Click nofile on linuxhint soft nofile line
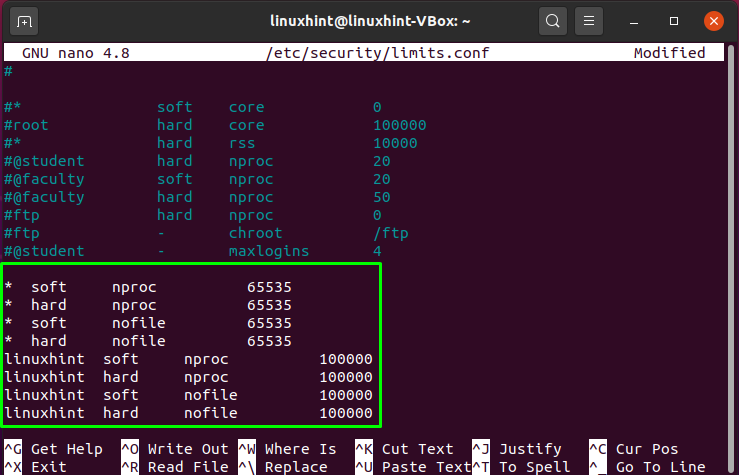This screenshot has height=475, width=739. 211,395
